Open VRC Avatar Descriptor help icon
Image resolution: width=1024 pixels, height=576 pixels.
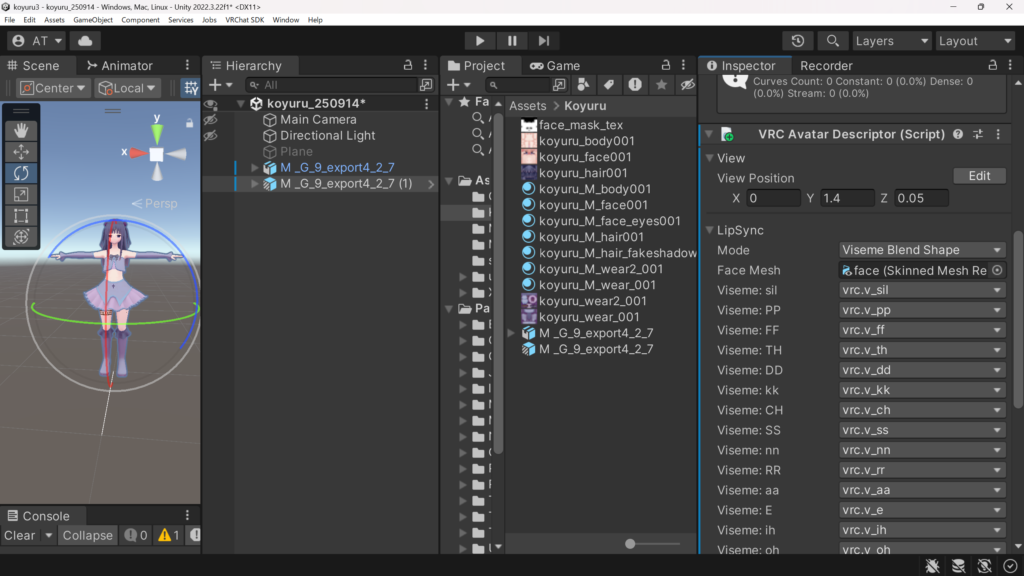click(x=957, y=134)
